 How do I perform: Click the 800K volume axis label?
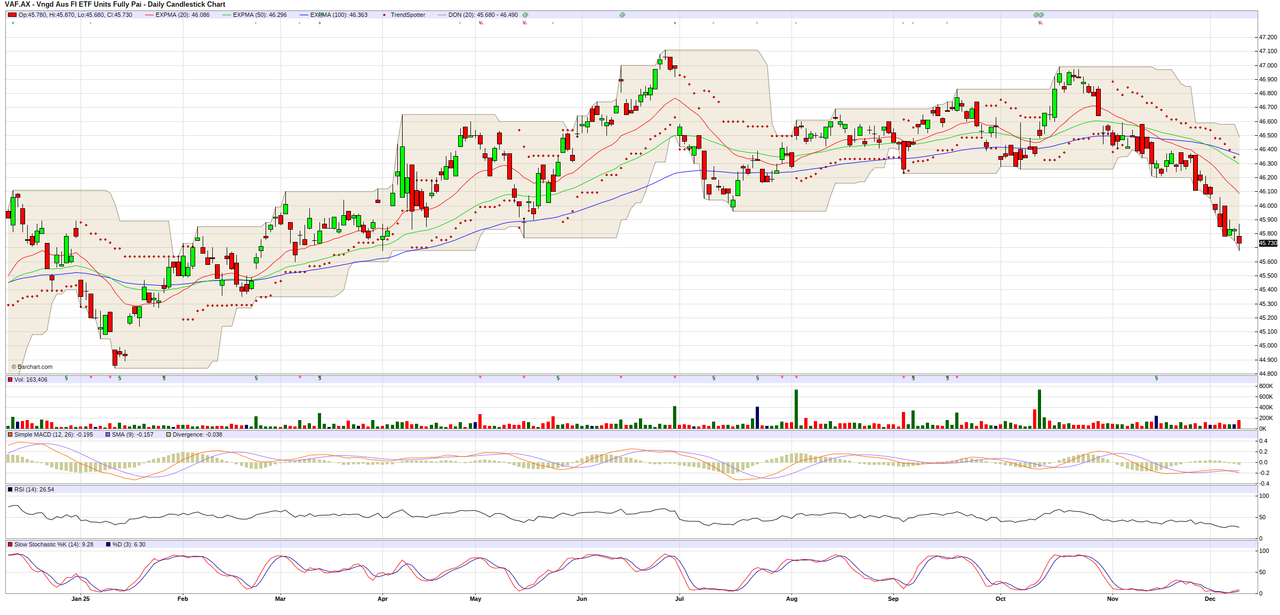click(x=1266, y=386)
